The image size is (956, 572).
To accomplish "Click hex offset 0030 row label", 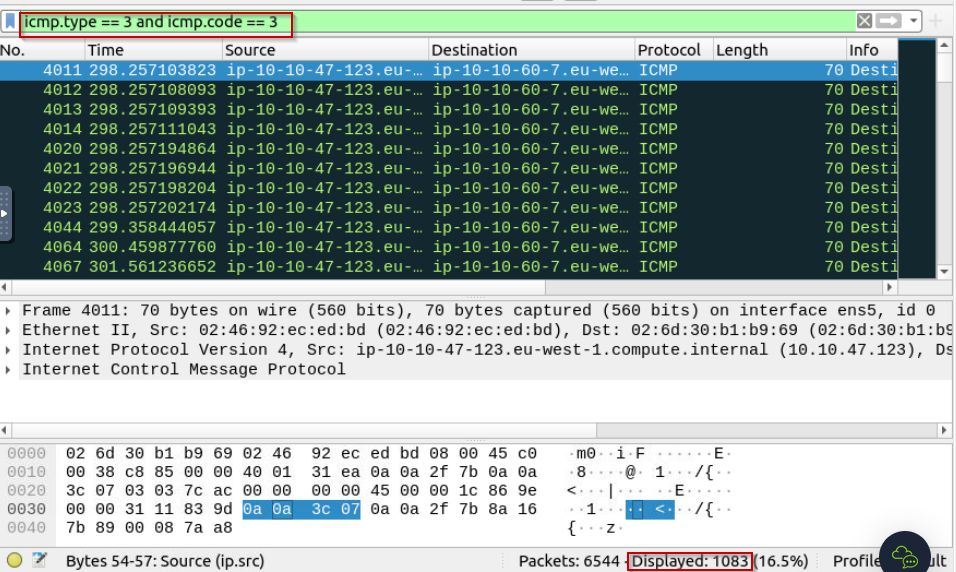I will coord(26,509).
